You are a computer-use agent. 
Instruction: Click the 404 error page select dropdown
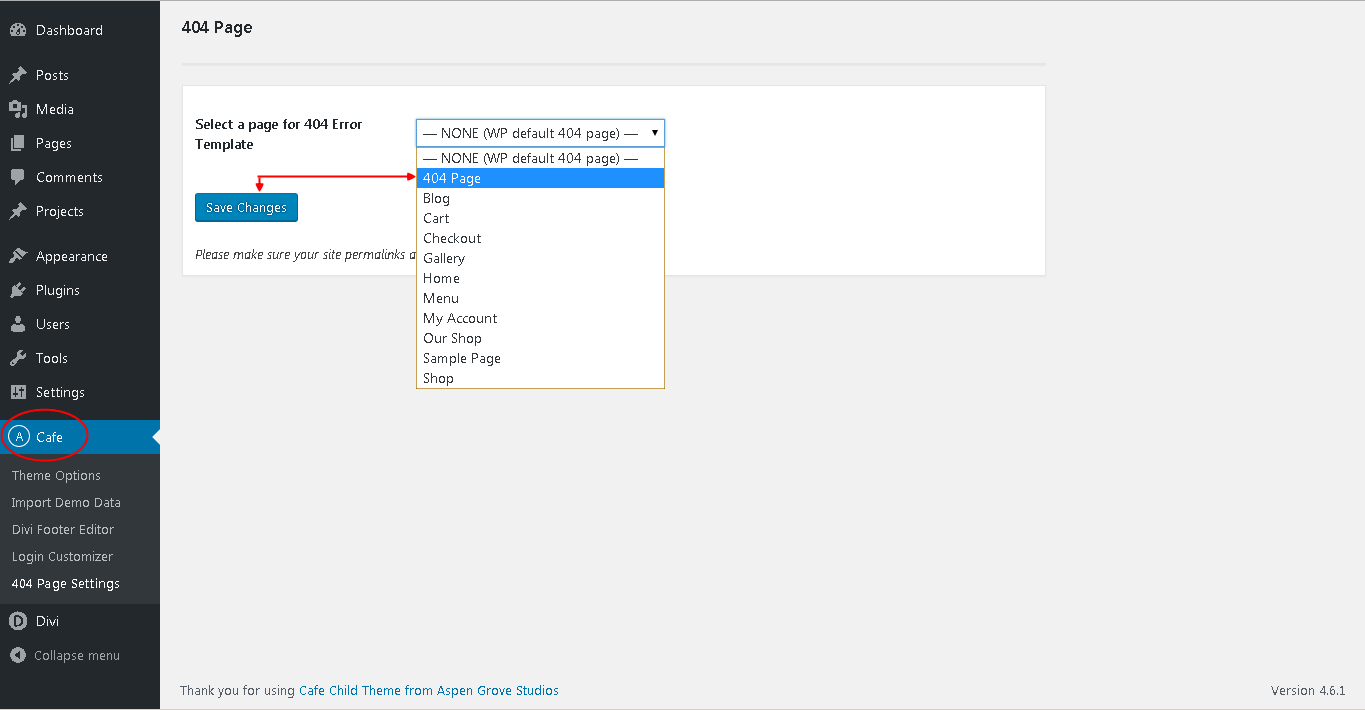point(540,133)
